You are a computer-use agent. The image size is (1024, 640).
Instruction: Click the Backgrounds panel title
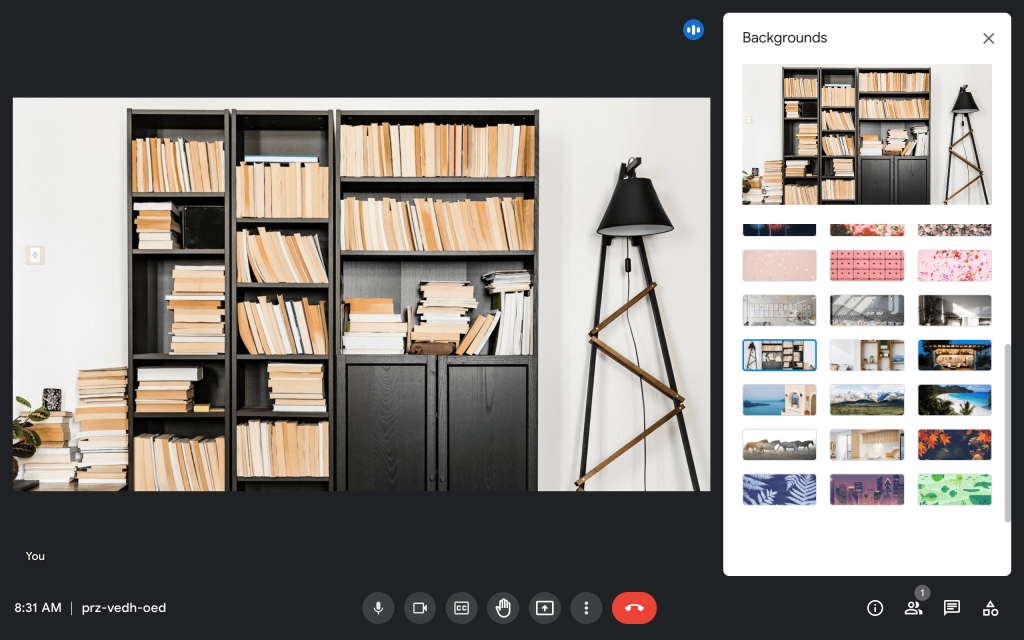(x=784, y=38)
